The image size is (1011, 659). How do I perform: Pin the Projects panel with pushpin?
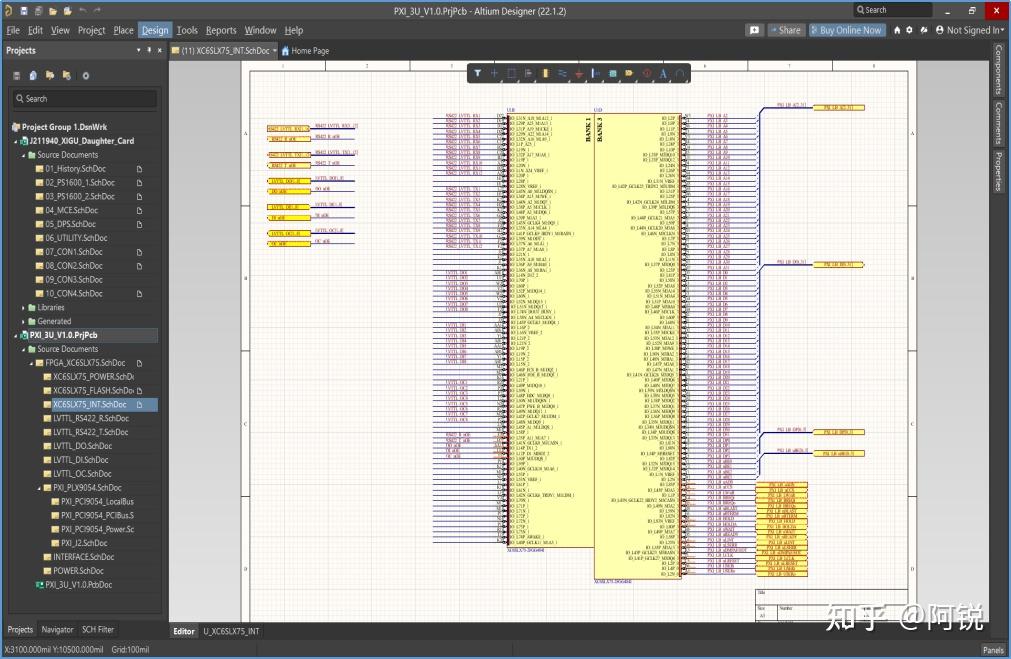click(148, 50)
